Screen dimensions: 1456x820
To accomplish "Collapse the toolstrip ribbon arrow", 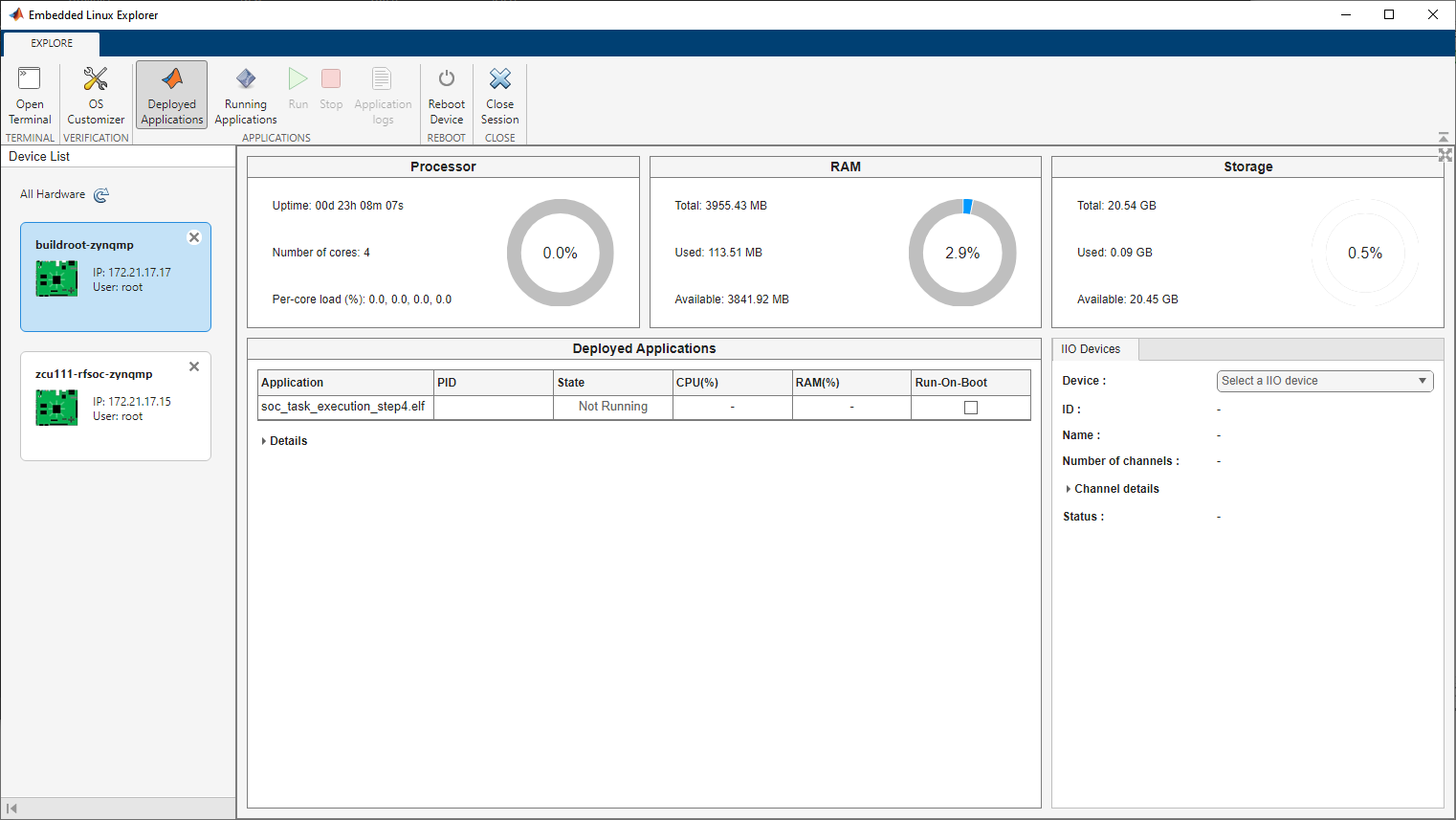I will (1444, 138).
